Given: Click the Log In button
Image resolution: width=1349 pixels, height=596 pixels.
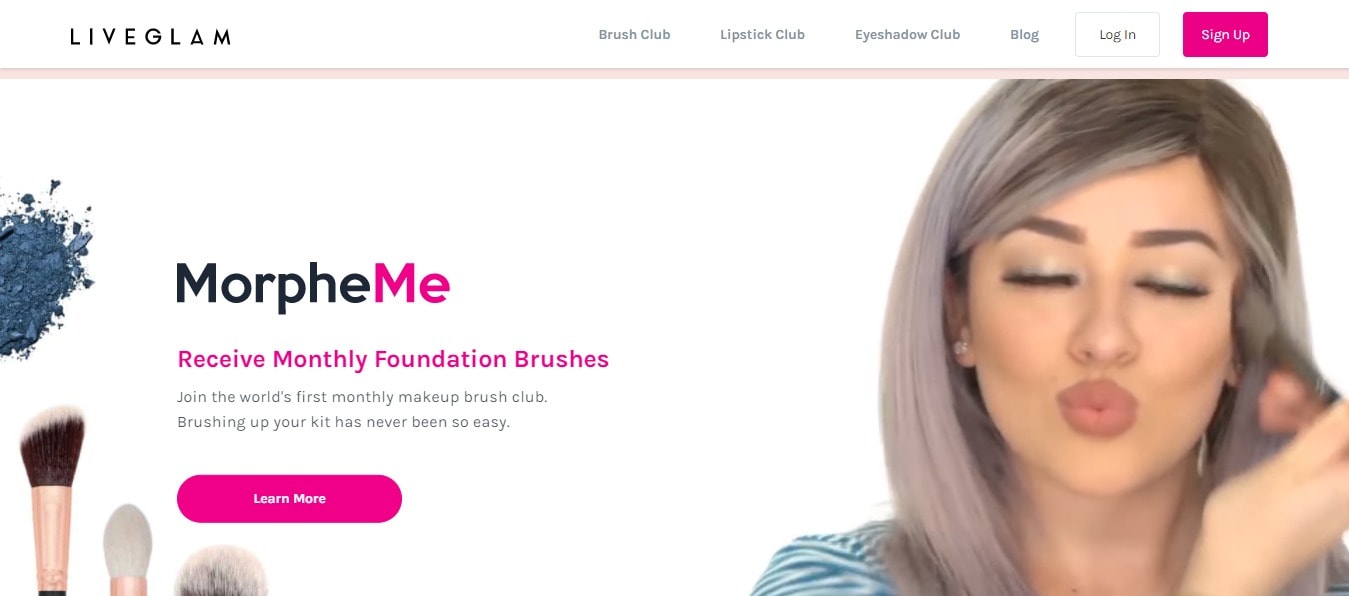Looking at the screenshot, I should (x=1117, y=34).
